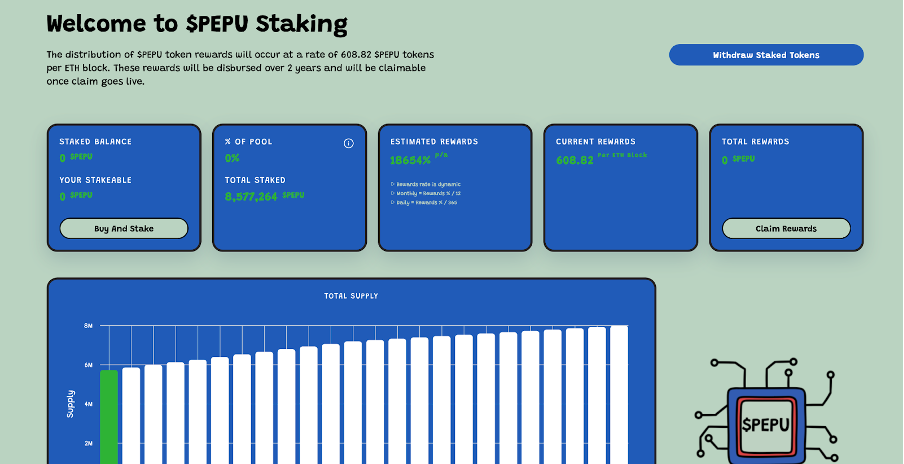Click the TOTAL STAKED label

pyautogui.click(x=255, y=180)
